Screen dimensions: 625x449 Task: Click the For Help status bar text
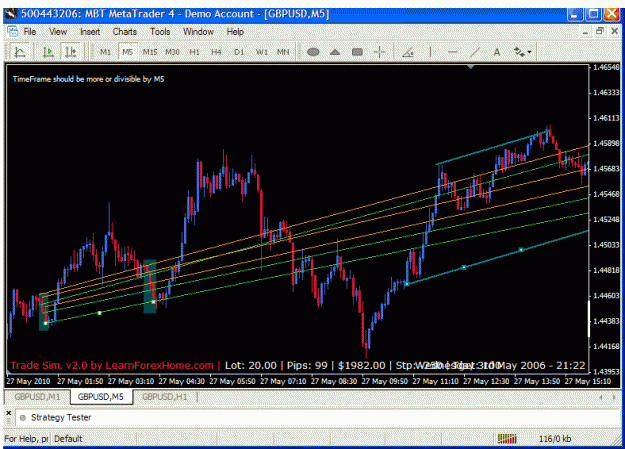26,439
